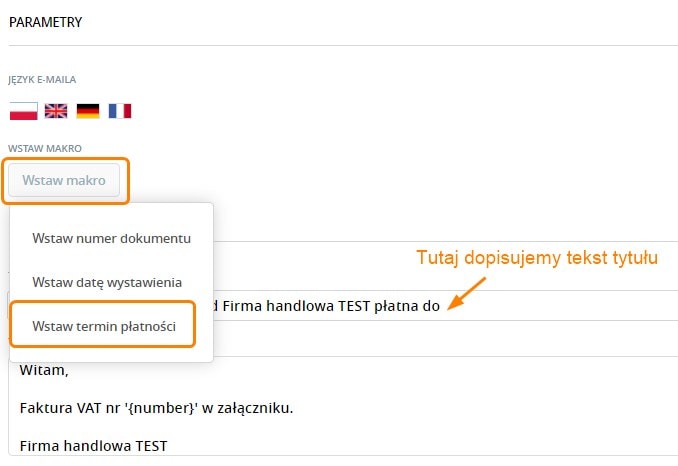The height and width of the screenshot is (466, 678).
Task: Click the 'Tutaj dopisujemy tekst tytułu' annotation
Action: tap(537, 258)
